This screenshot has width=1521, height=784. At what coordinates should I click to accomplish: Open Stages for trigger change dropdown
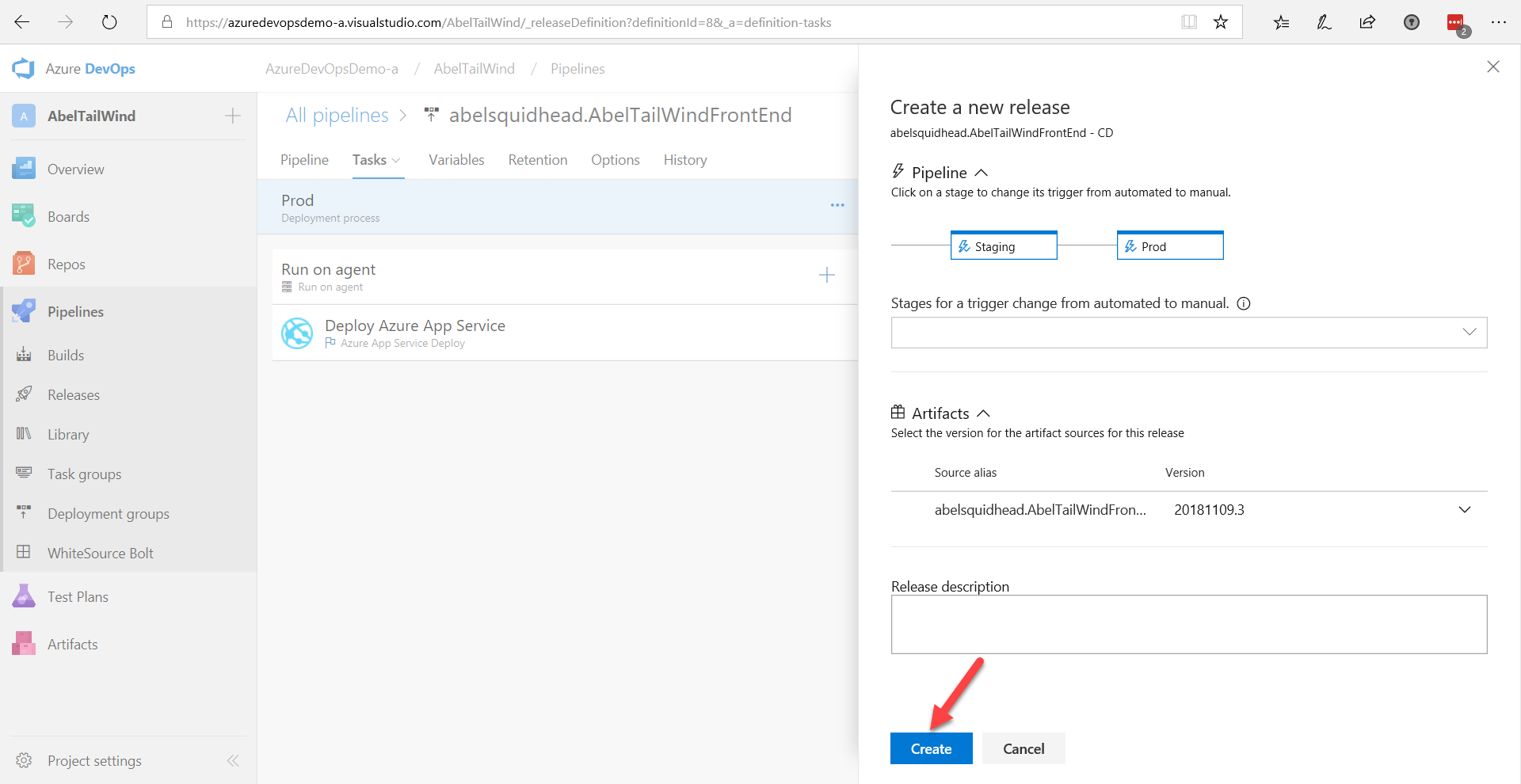[x=1189, y=333]
